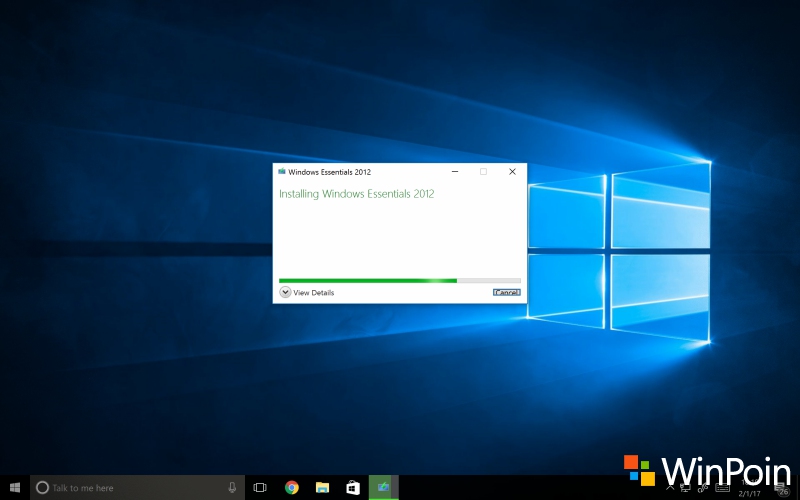Show hidden system tray icons

(670, 488)
